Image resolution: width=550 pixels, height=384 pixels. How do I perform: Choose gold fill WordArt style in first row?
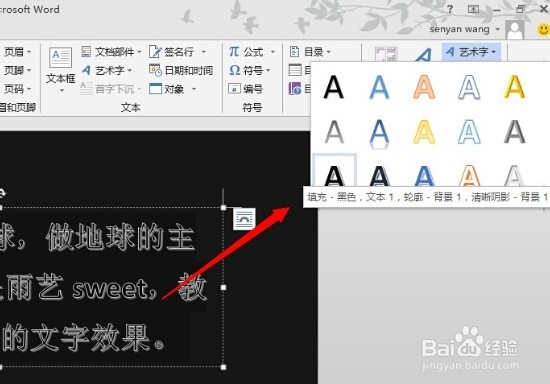tap(514, 87)
